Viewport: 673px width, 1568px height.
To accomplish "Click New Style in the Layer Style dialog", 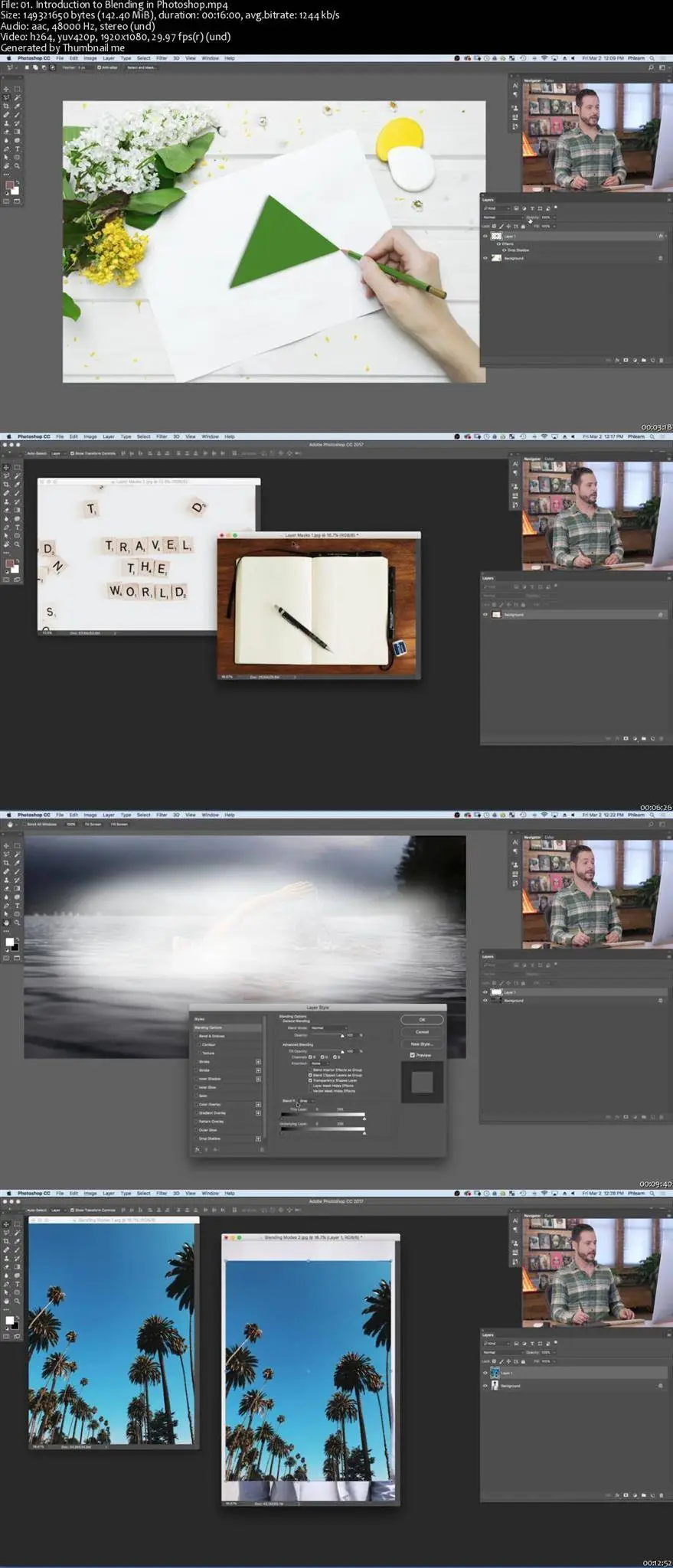I will pyautogui.click(x=422, y=1044).
